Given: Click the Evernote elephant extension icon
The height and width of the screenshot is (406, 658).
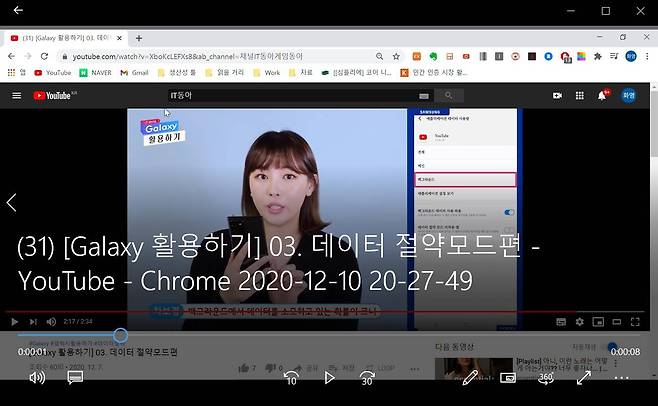Looking at the screenshot, I should pos(433,56).
